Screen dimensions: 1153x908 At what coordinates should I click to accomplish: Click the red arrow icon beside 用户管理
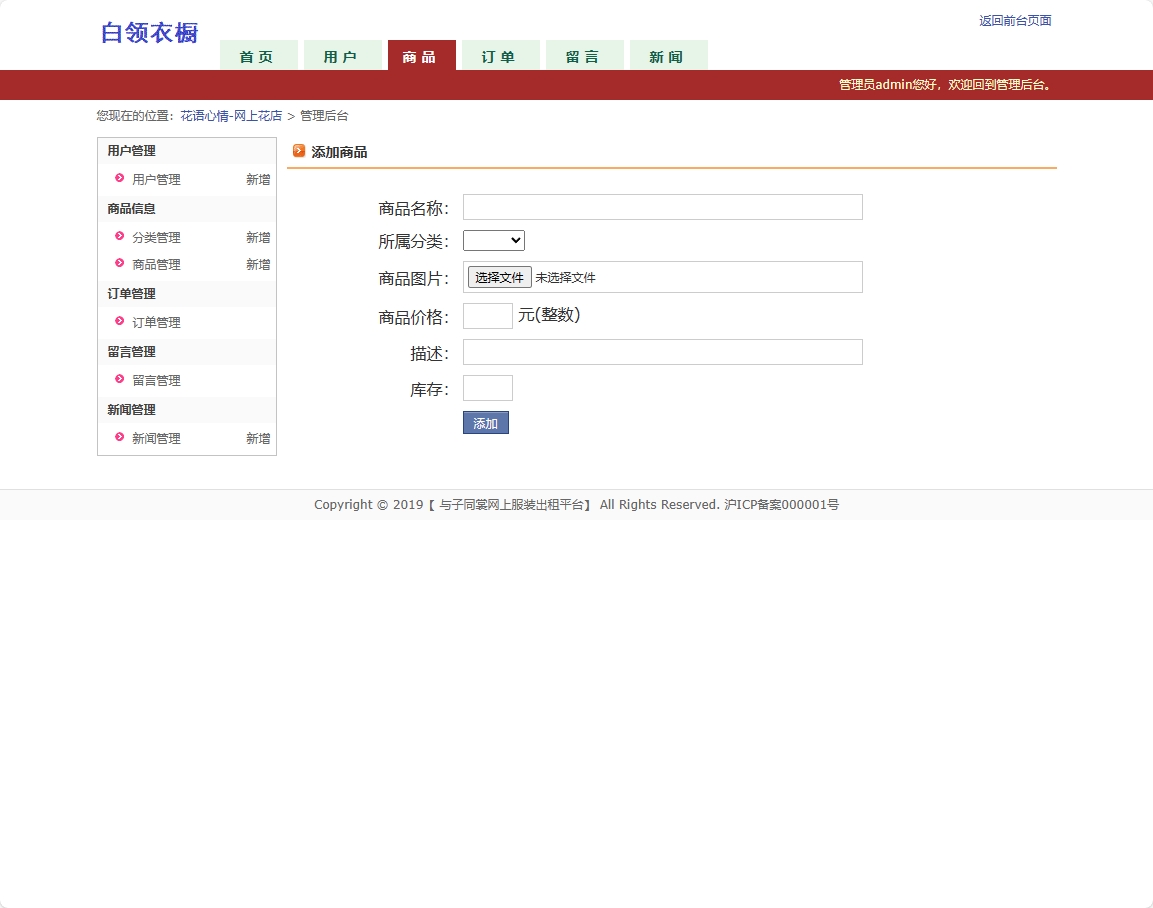pos(119,179)
